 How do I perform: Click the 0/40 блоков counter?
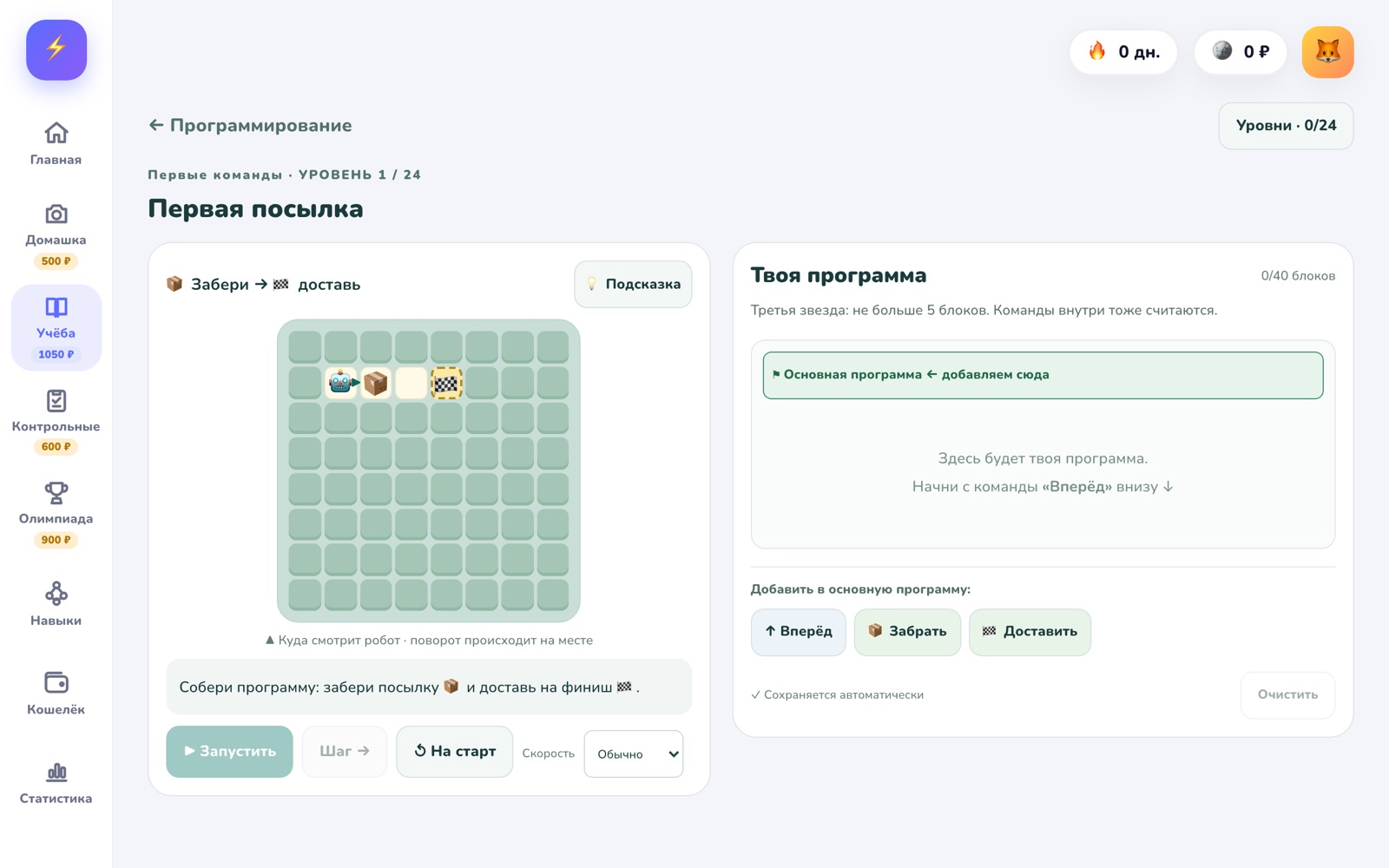coord(1298,276)
